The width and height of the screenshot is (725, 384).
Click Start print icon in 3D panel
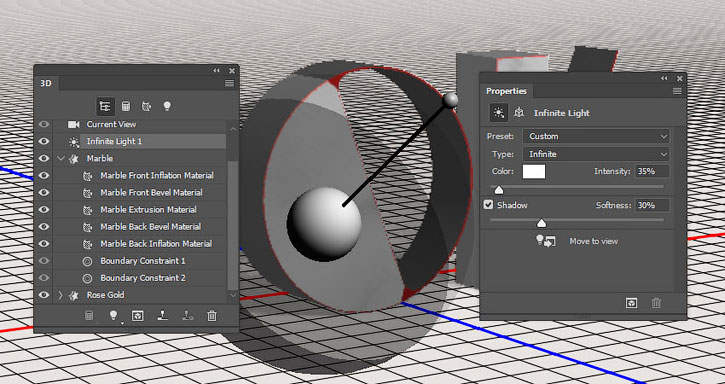point(162,316)
